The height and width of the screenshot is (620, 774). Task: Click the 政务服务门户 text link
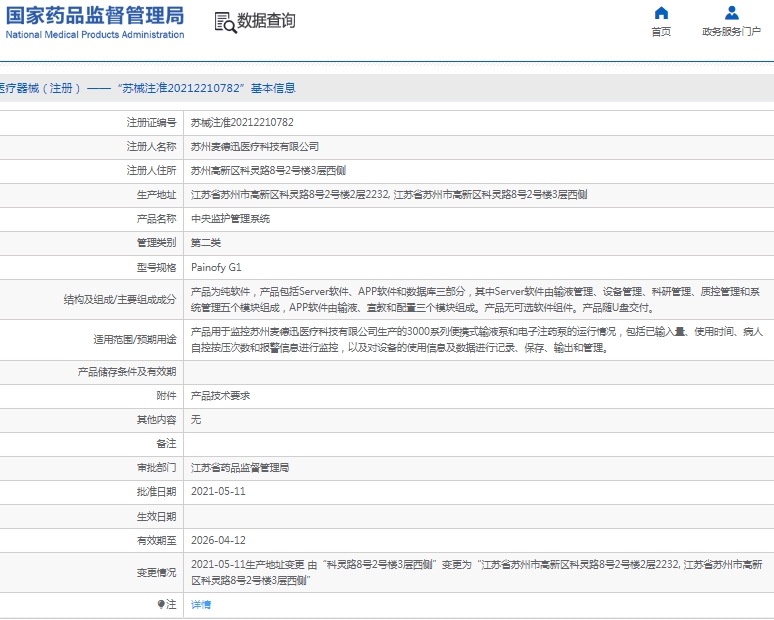[x=732, y=32]
